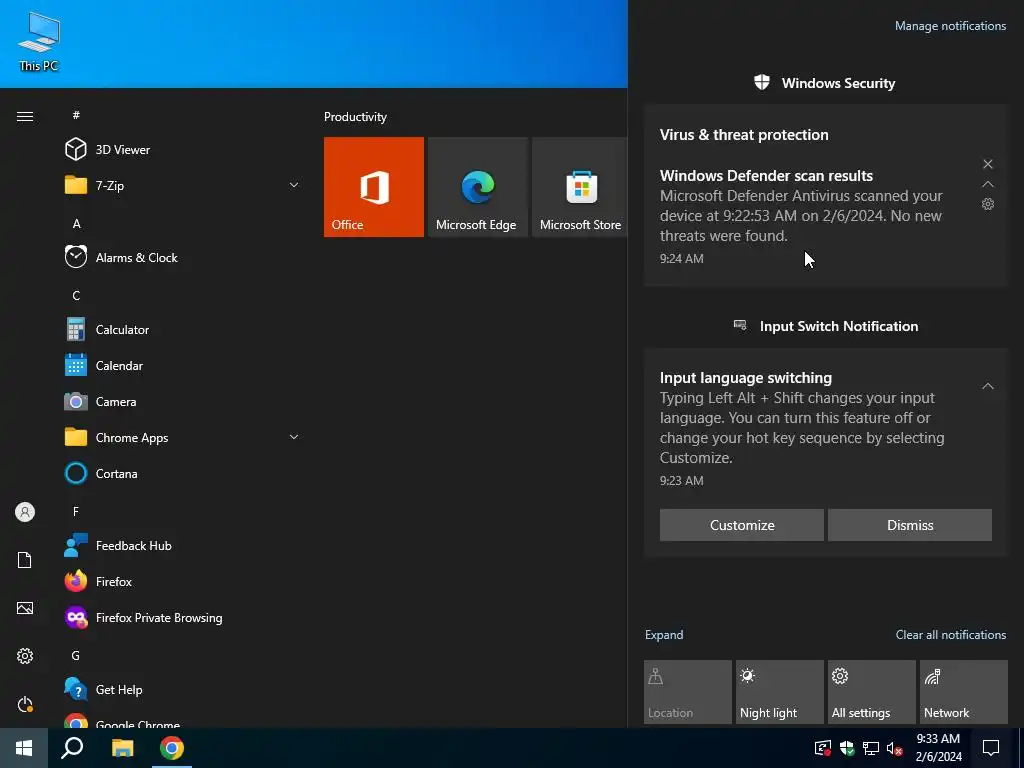Image resolution: width=1024 pixels, height=768 pixels.
Task: Expand the Start menu hamburger navigation
Action: pos(25,117)
